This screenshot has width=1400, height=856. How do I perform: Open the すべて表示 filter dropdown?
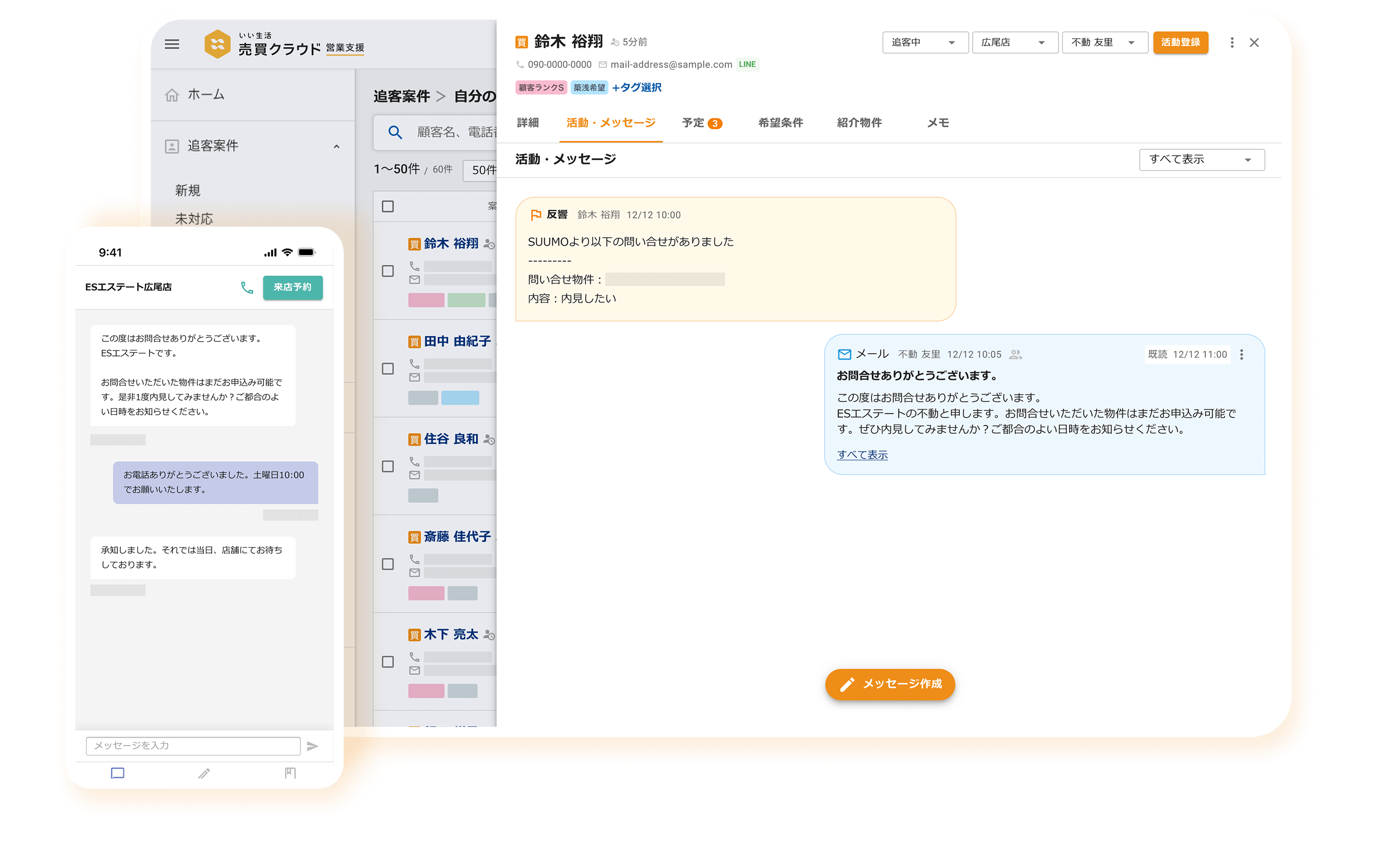coord(1202,160)
